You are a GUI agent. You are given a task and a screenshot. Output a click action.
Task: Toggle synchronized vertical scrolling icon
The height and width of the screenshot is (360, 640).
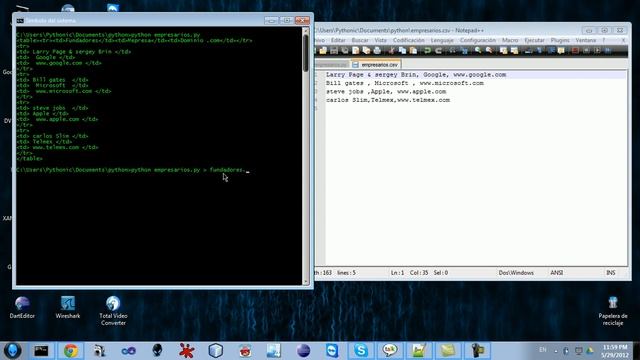(x=503, y=51)
